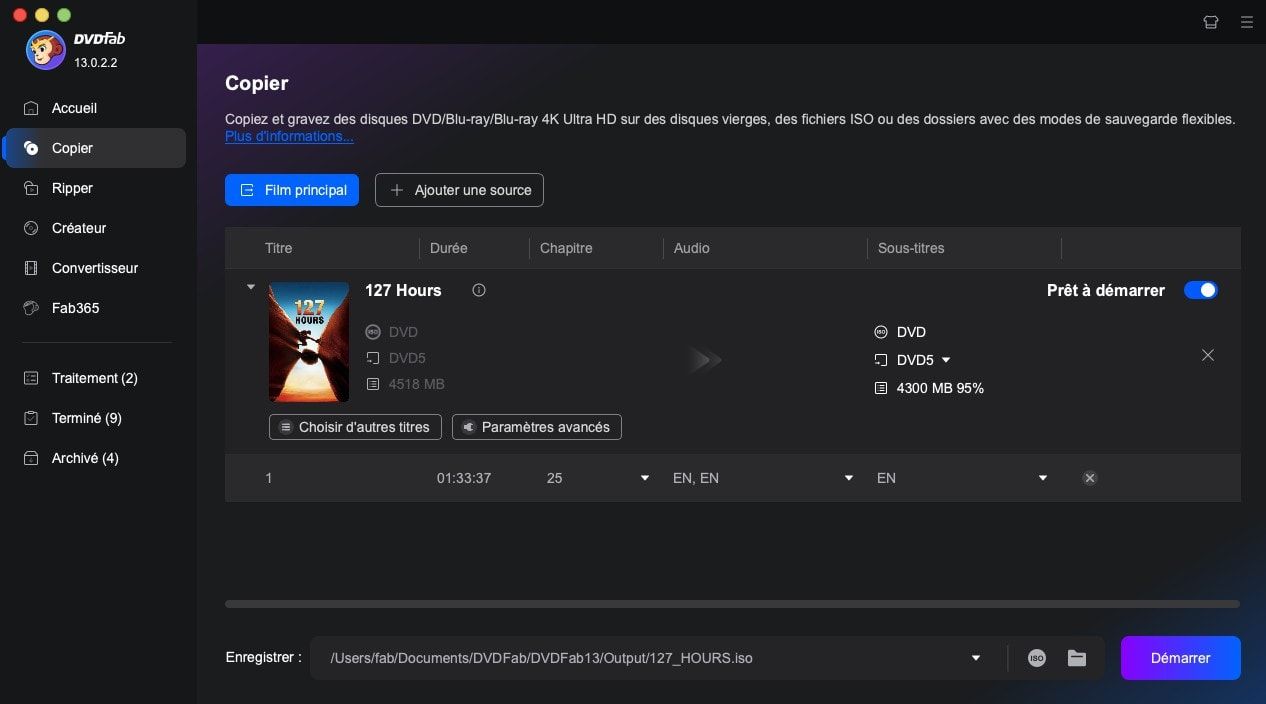Click the 127 Hours poster thumbnail

click(x=309, y=342)
